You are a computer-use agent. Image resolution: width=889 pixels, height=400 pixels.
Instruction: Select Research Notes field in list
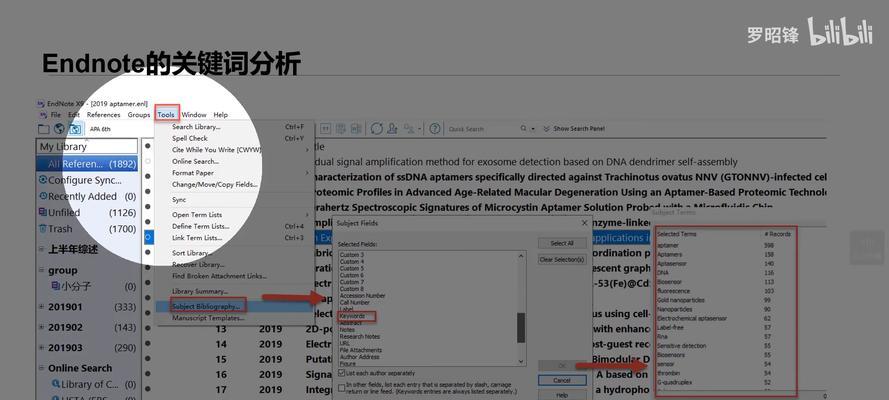359,337
